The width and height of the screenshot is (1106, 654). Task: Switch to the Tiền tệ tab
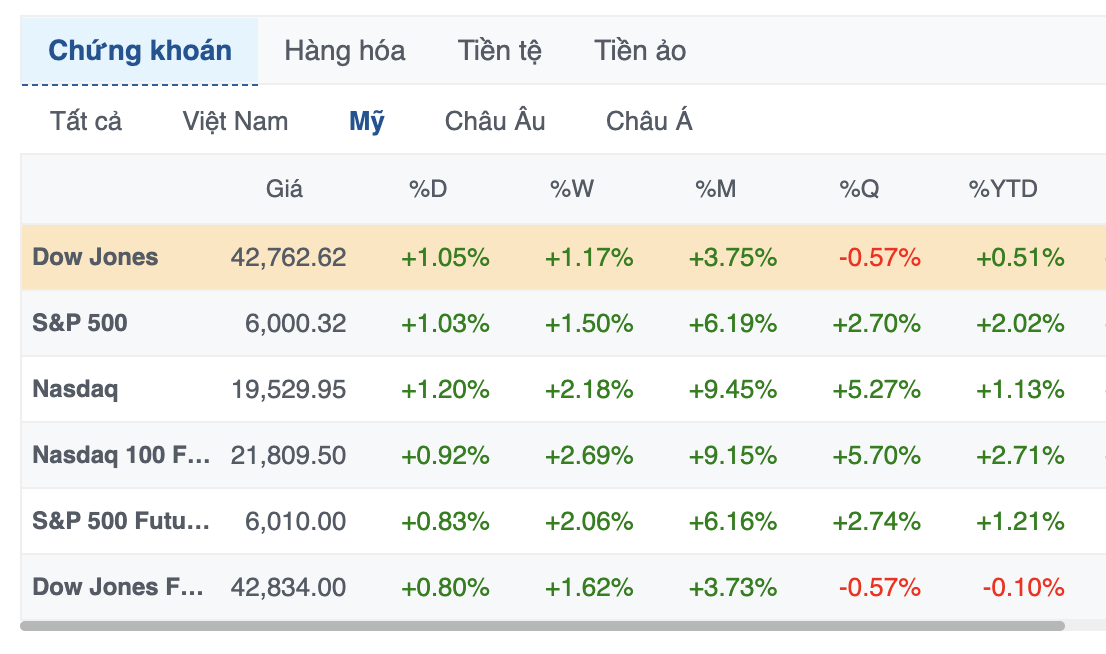499,51
